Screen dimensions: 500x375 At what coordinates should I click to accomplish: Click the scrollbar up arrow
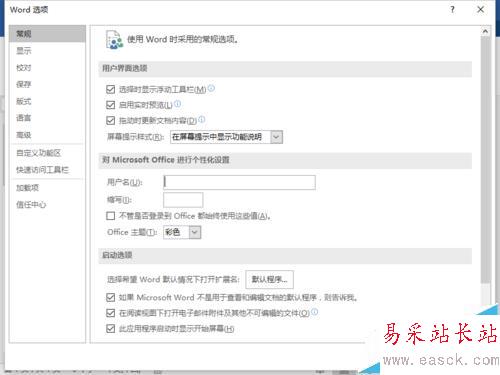point(485,31)
